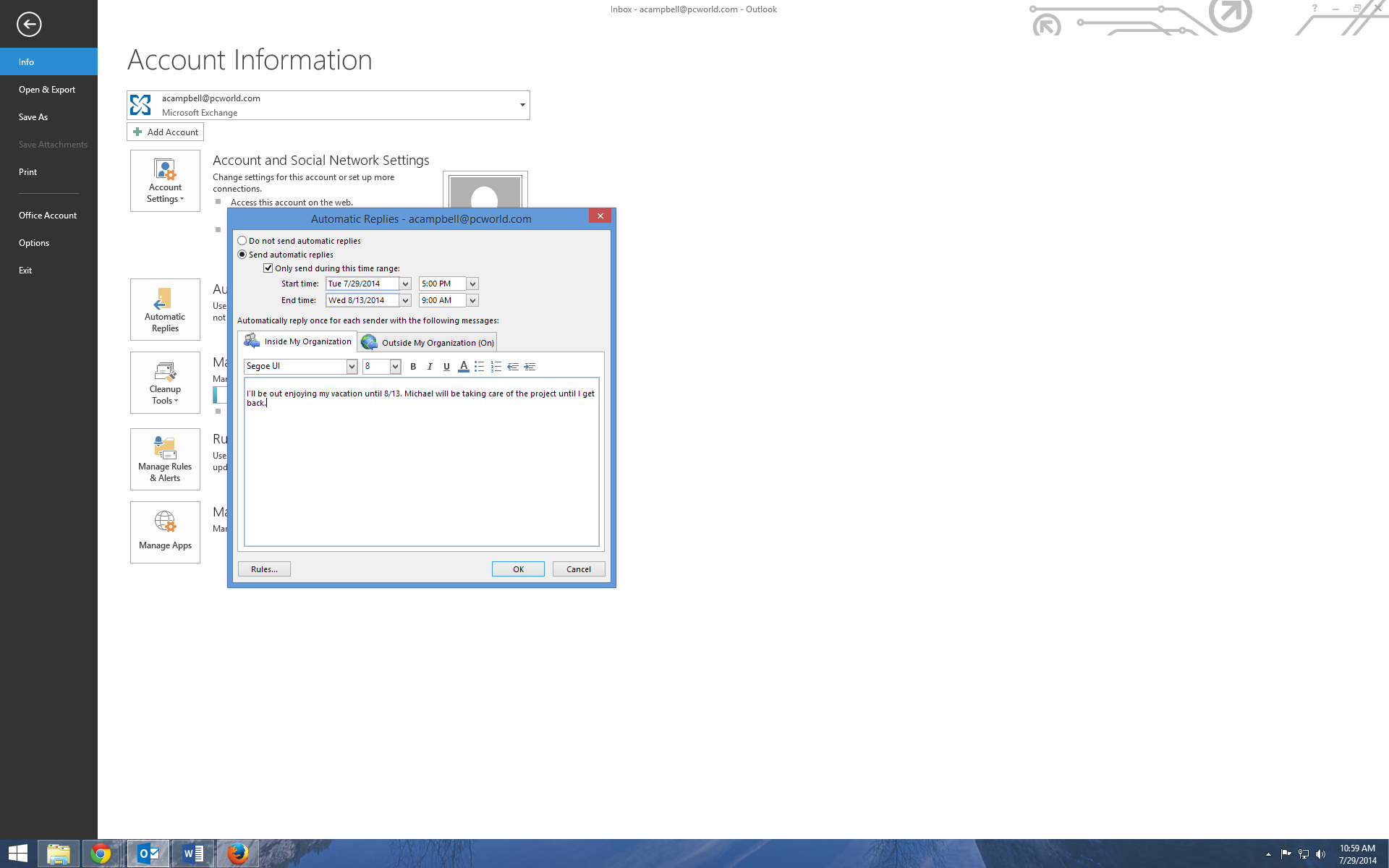The height and width of the screenshot is (868, 1389).
Task: Expand the Start time date dropdown
Action: click(x=405, y=283)
